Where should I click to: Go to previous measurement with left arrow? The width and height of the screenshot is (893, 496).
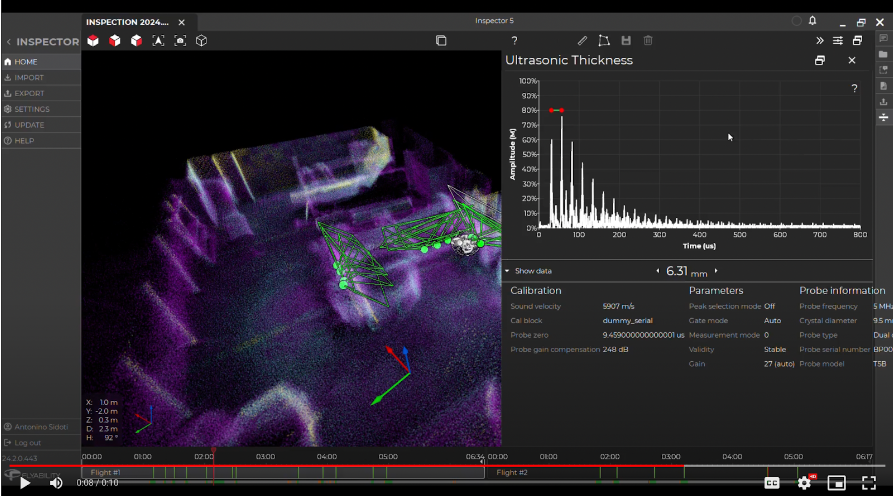tap(658, 271)
